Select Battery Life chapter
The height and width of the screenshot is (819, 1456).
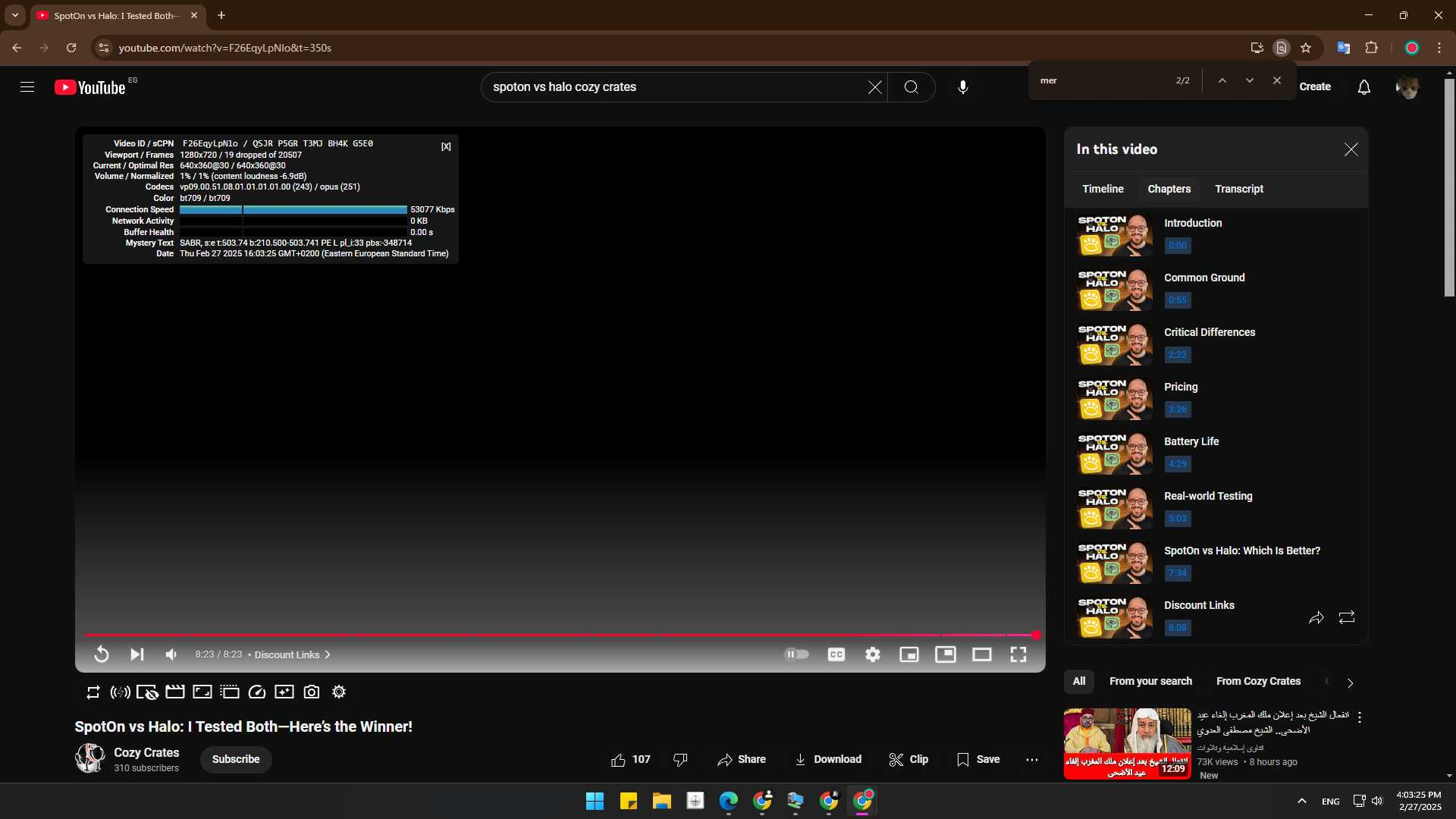click(x=1216, y=453)
